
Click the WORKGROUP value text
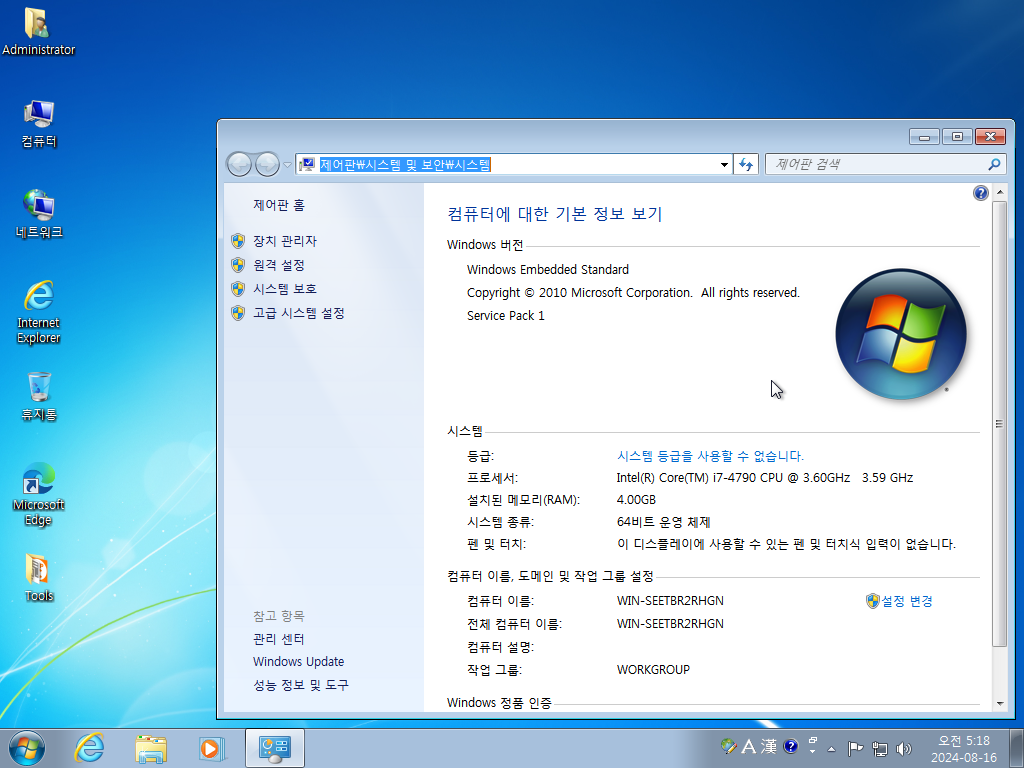[x=653, y=670]
